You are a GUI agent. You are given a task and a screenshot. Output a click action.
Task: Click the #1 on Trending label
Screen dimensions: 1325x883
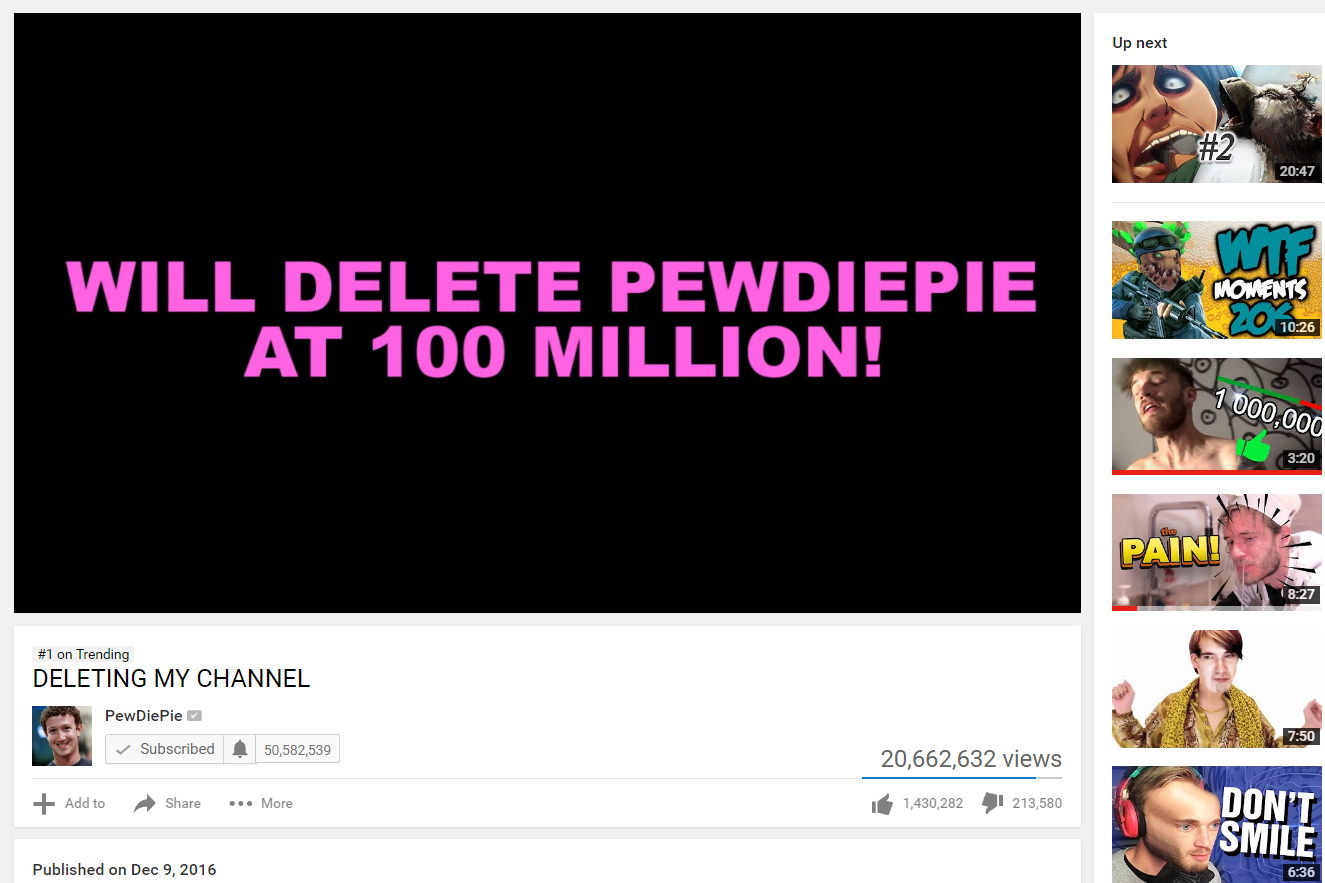click(83, 654)
